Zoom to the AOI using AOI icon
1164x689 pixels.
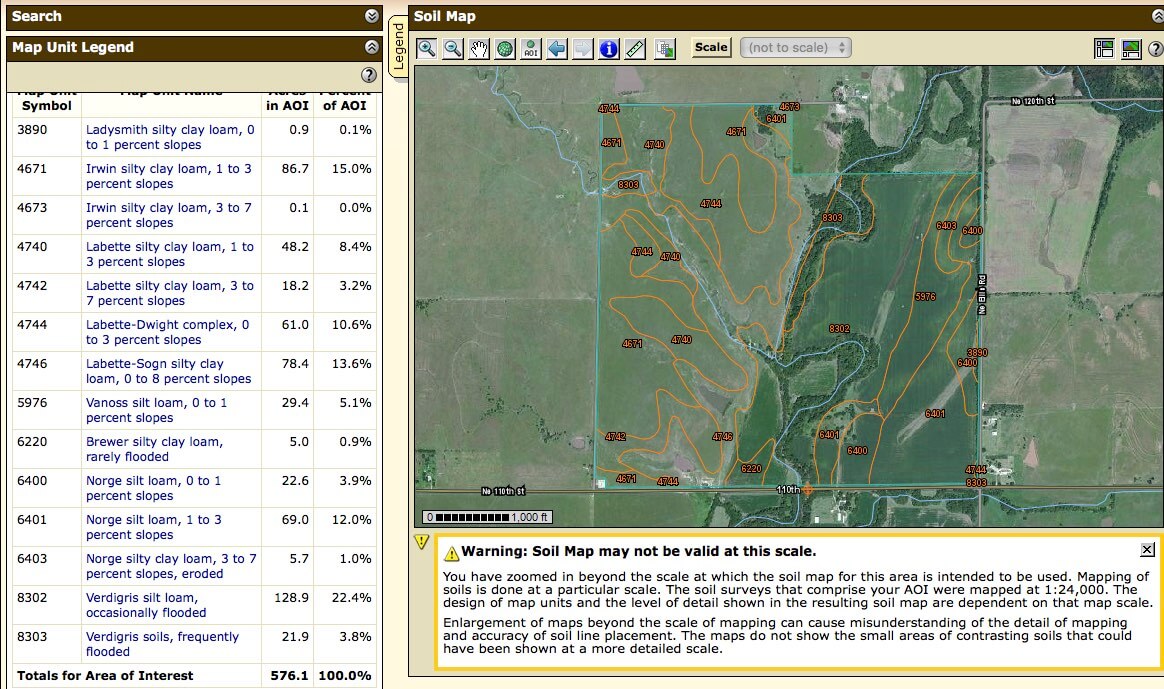click(531, 48)
